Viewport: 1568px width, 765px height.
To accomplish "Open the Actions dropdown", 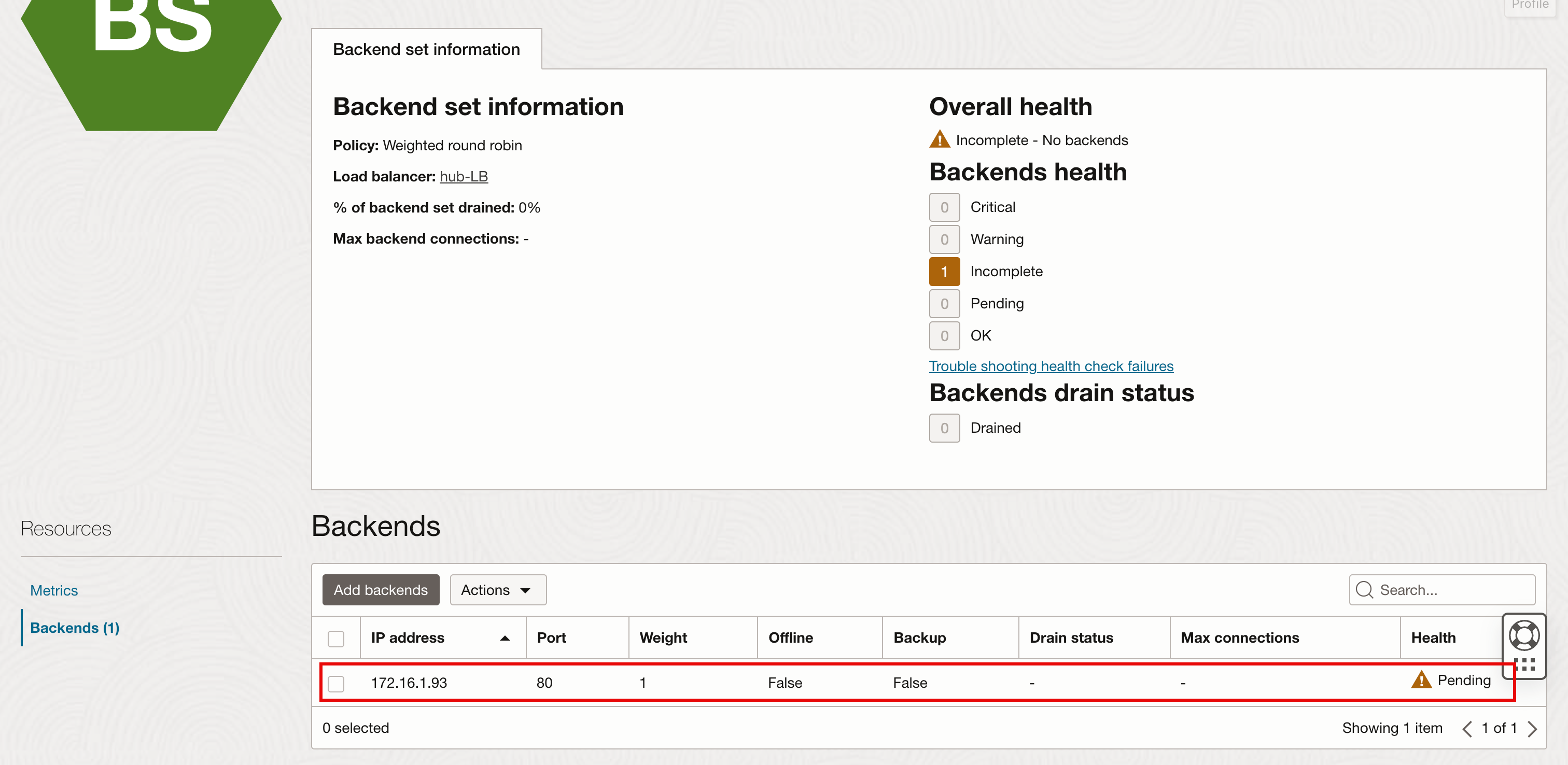I will [497, 590].
